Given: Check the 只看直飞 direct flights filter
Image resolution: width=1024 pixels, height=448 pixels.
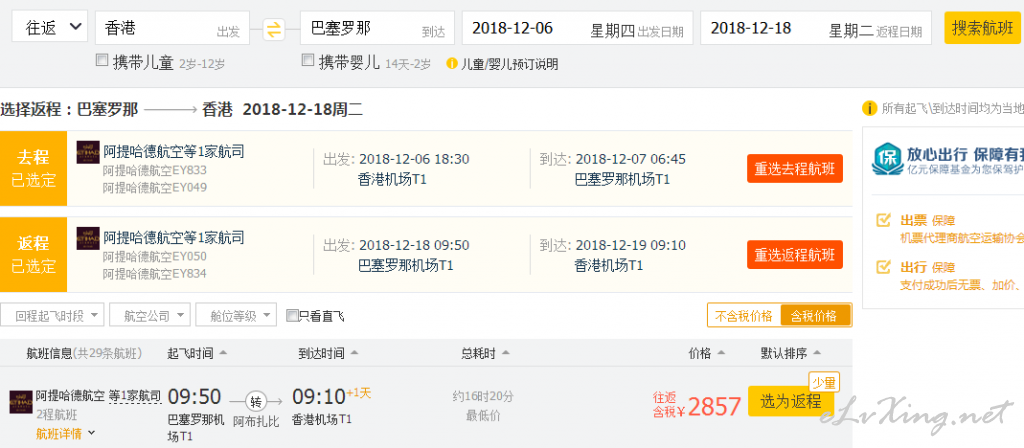Looking at the screenshot, I should tap(293, 316).
